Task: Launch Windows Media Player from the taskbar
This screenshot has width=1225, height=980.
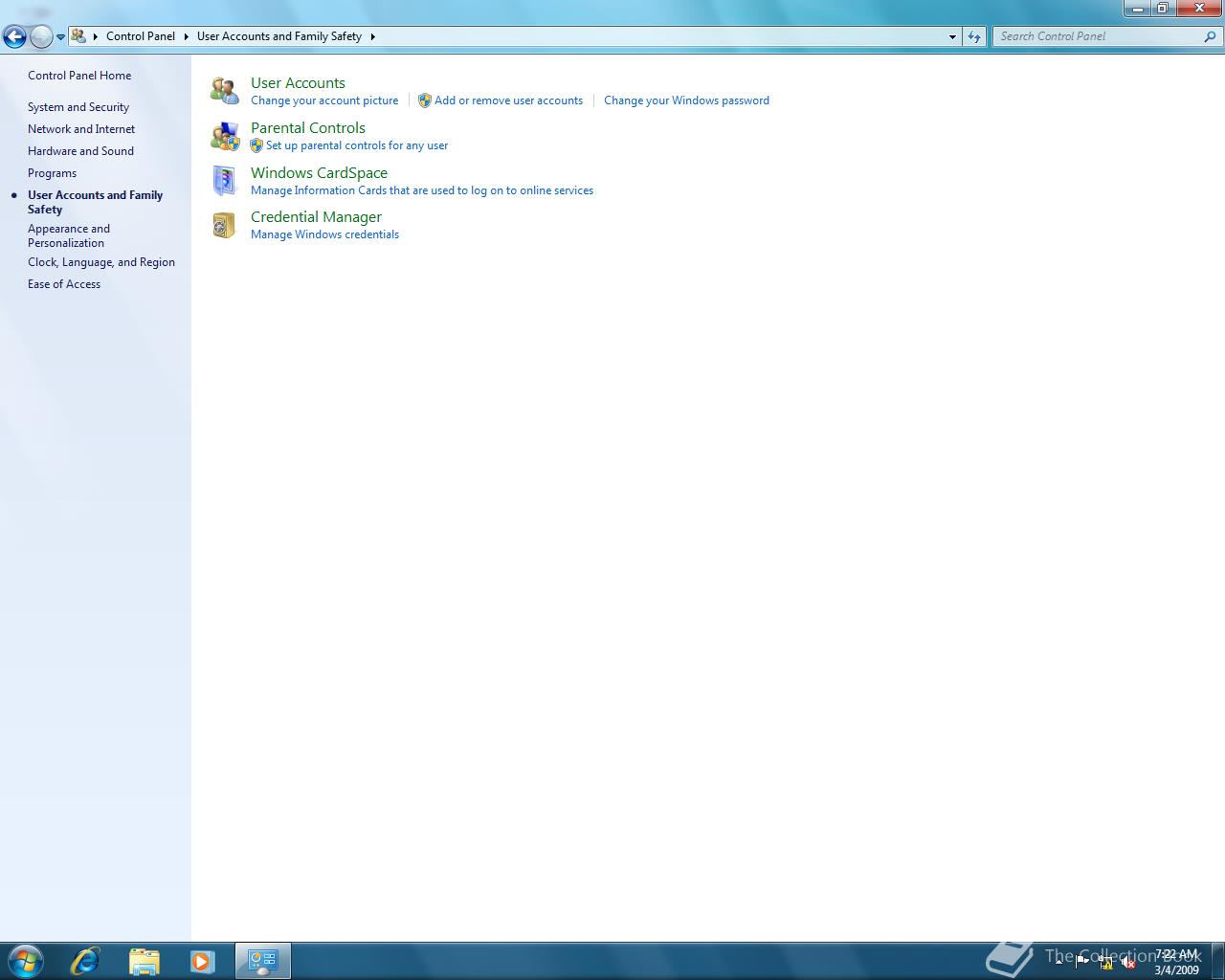Action: pos(202,961)
